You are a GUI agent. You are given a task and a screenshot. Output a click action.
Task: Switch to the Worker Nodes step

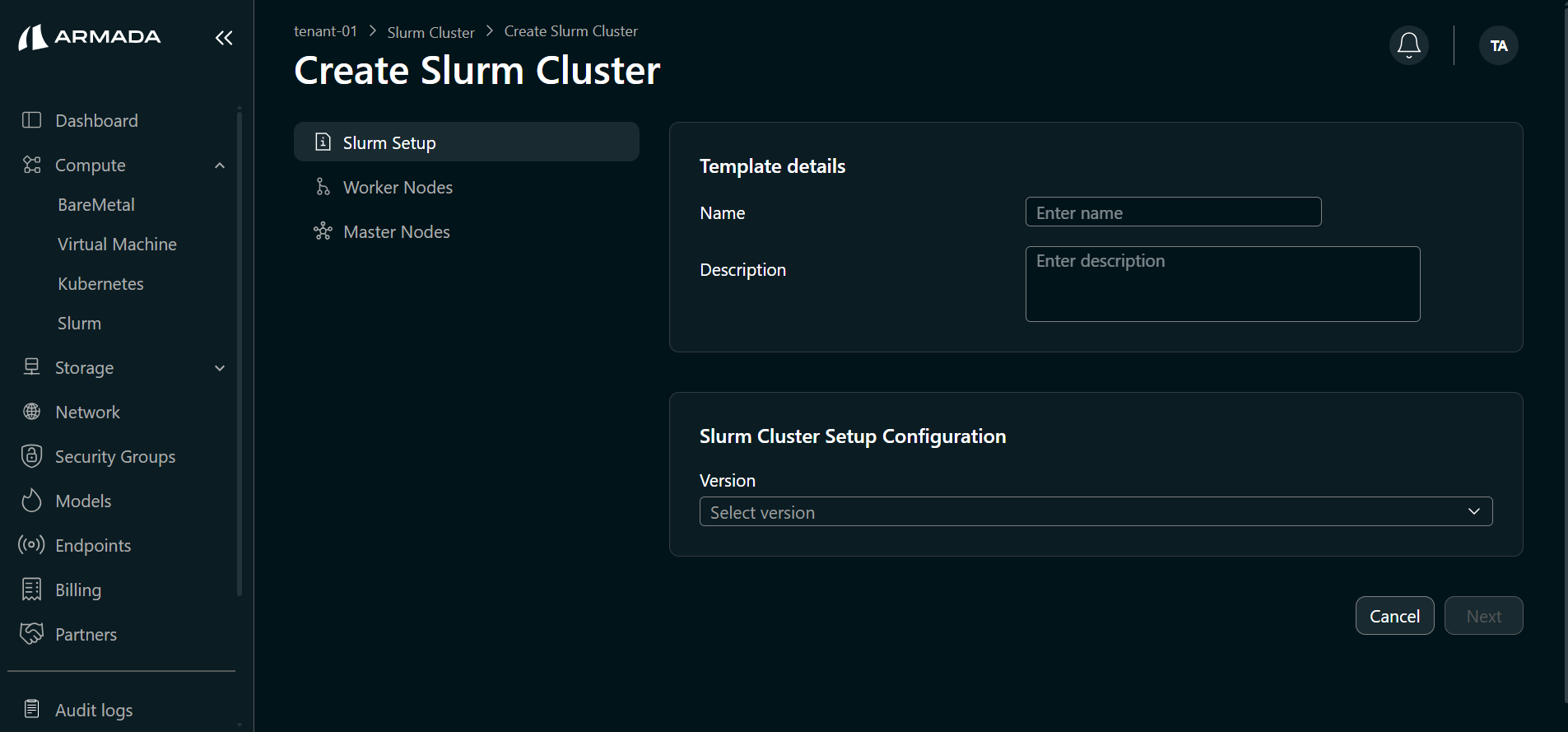[x=467, y=187]
